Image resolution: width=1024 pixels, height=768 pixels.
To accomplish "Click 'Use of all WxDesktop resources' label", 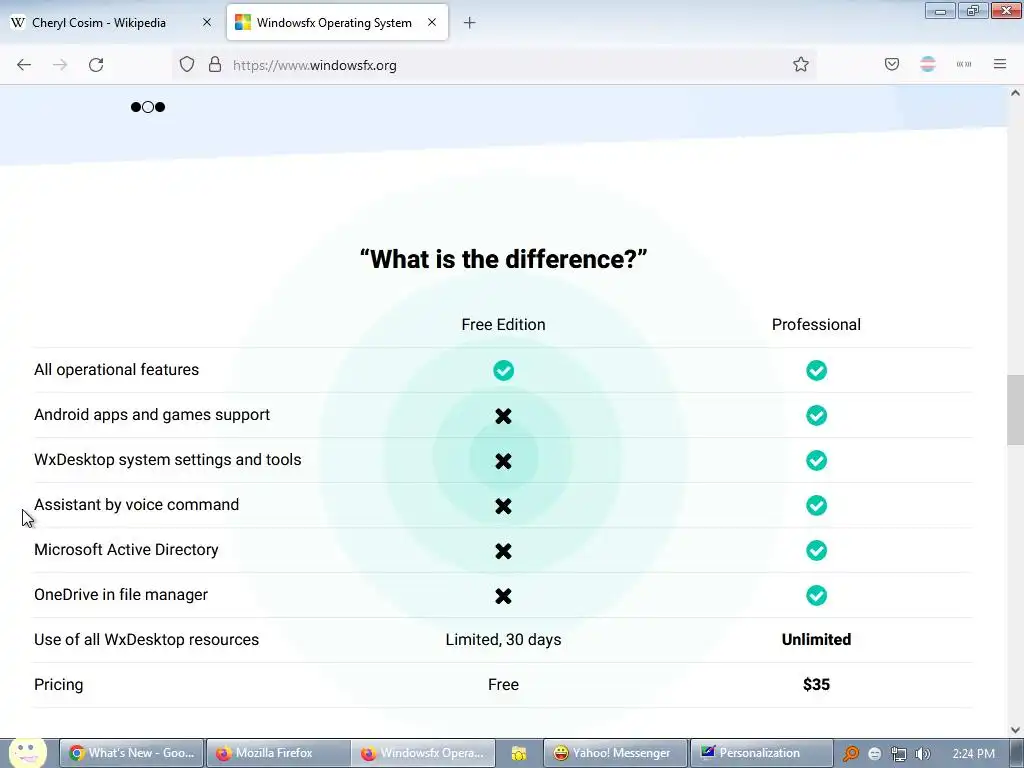I will tap(146, 640).
